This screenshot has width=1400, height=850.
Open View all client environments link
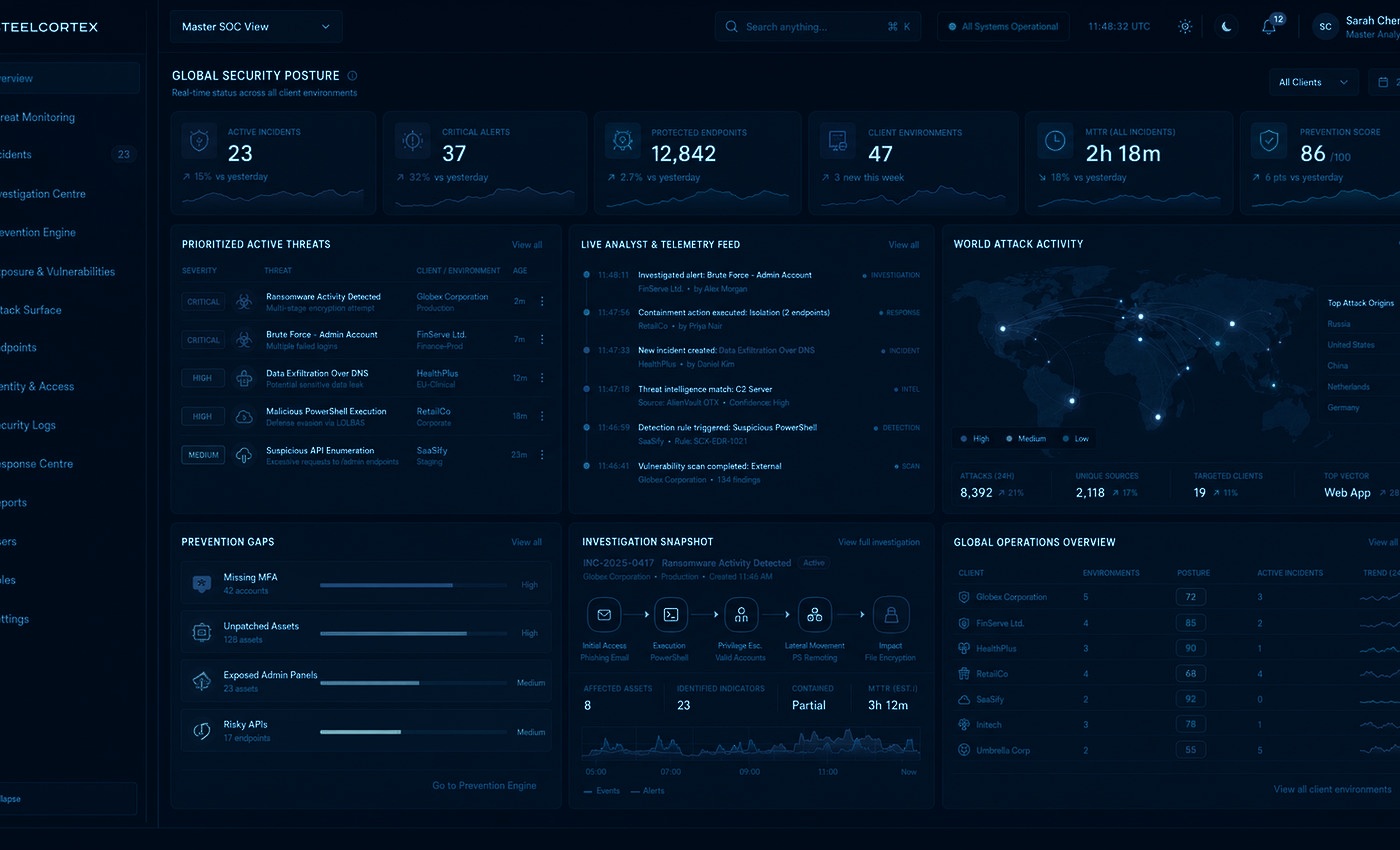[x=1332, y=789]
